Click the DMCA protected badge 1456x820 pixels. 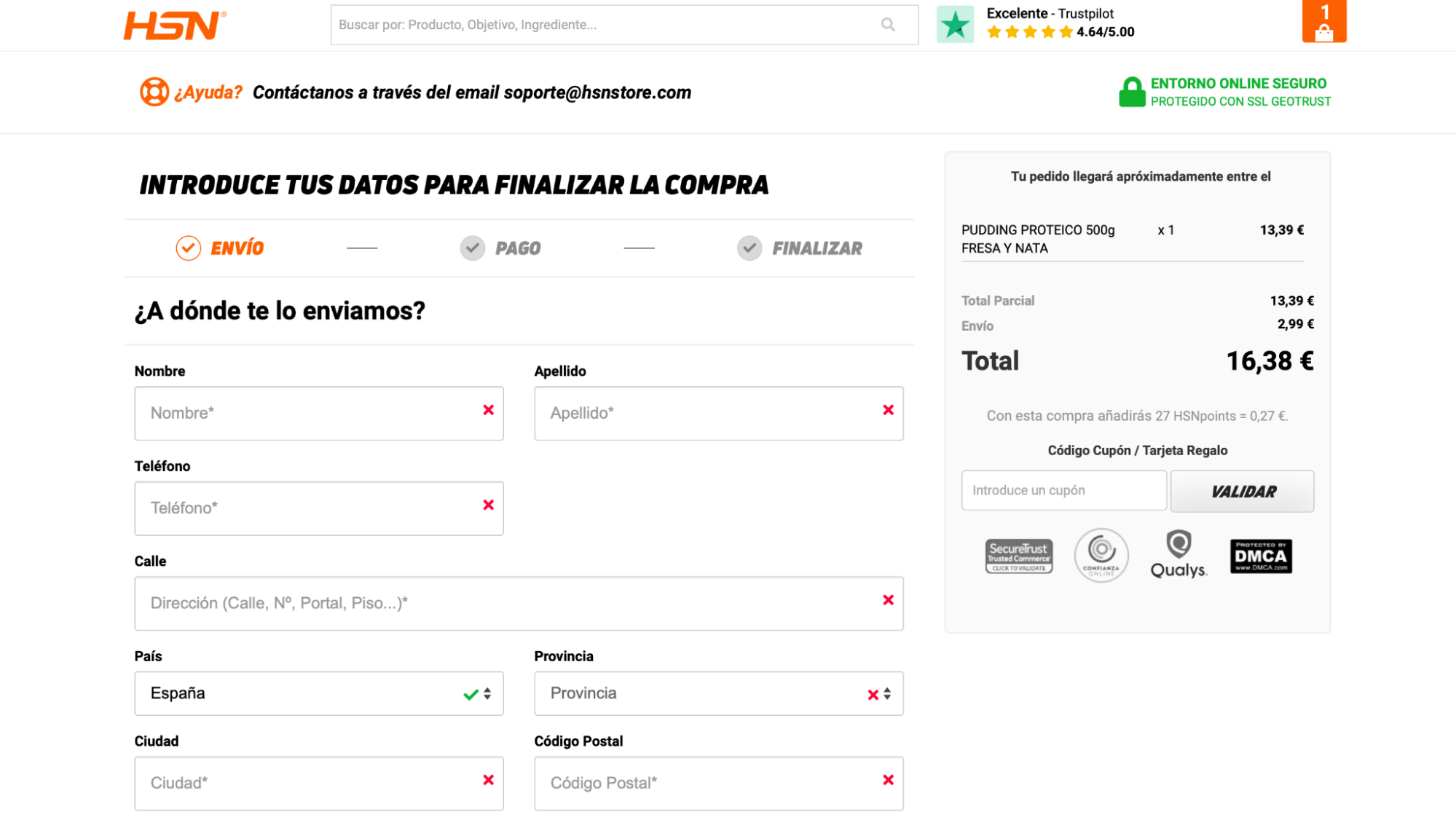(1260, 556)
